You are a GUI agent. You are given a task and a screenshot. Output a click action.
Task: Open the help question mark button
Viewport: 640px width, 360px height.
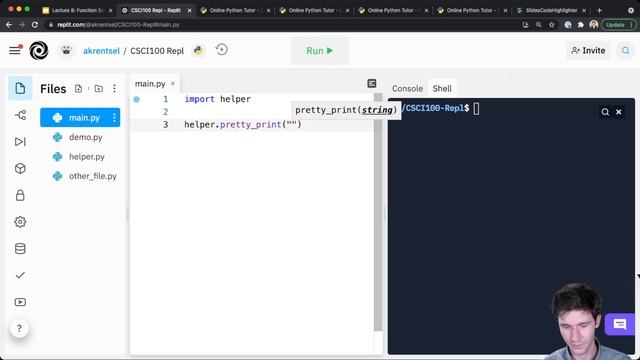(19, 328)
